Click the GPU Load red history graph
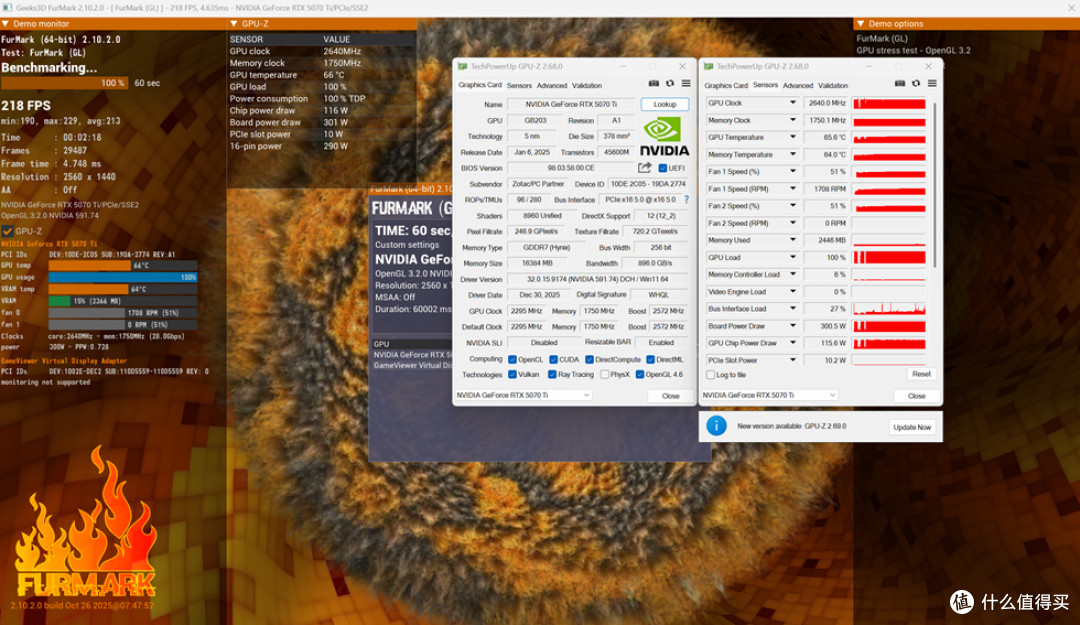The height and width of the screenshot is (625, 1080). point(889,257)
